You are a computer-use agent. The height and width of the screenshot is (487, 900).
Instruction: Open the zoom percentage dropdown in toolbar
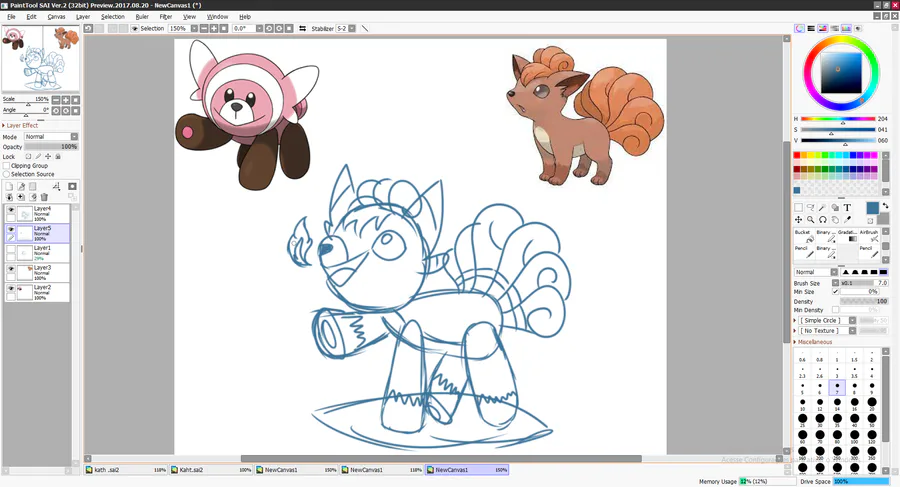click(x=194, y=28)
